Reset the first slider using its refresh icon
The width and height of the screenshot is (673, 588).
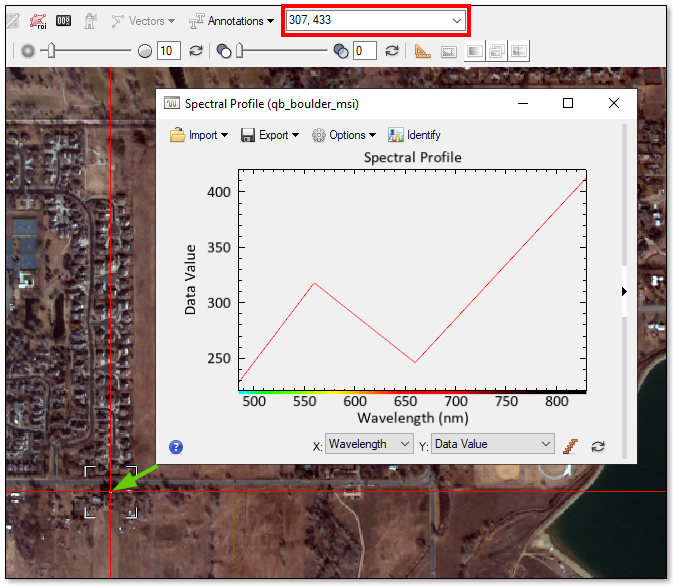pyautogui.click(x=196, y=51)
